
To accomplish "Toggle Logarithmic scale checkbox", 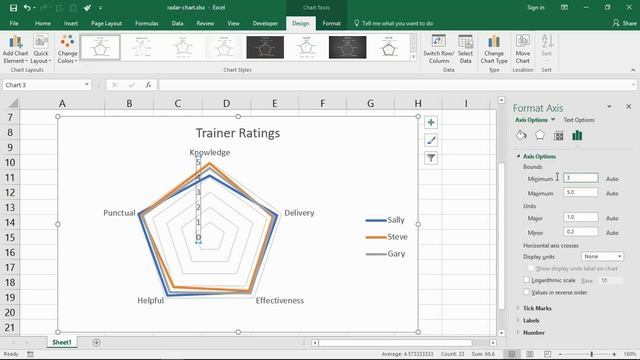I will tap(527, 280).
